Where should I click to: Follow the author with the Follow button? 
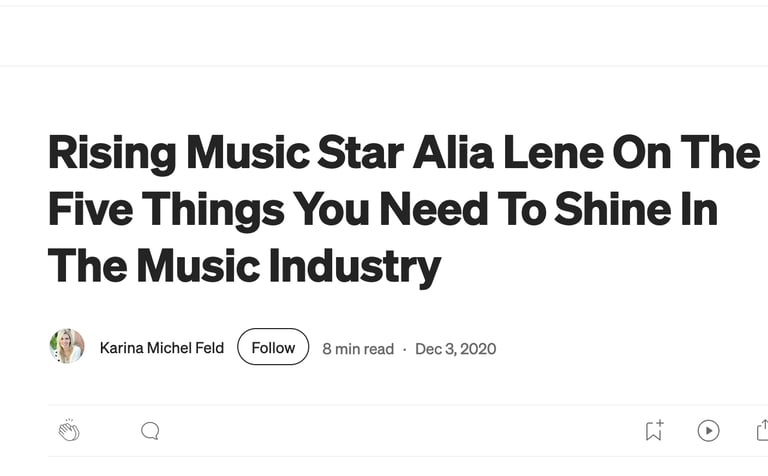pos(273,348)
